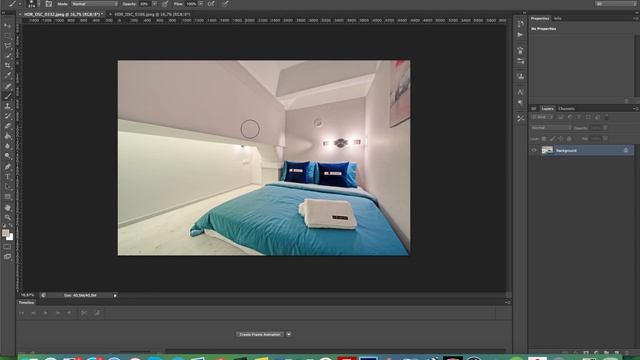This screenshot has width=640, height=360.
Task: Toggle pressure for opacity button
Action: pyautogui.click(x=165, y=4)
